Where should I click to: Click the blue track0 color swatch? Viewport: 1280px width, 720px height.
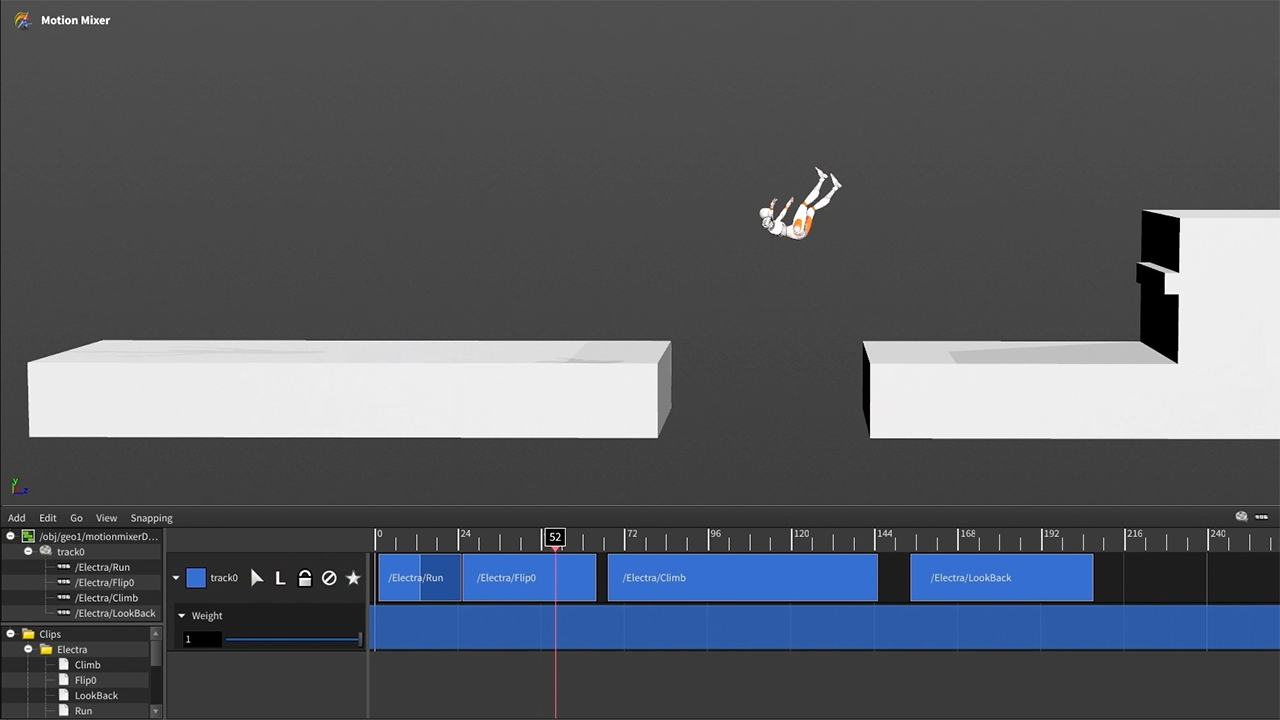click(x=195, y=578)
